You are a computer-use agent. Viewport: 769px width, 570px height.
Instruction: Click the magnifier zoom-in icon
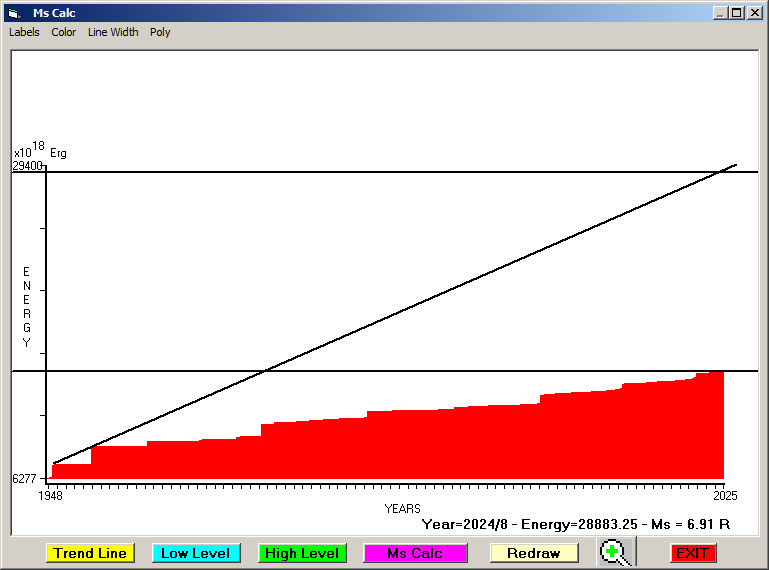(x=615, y=552)
